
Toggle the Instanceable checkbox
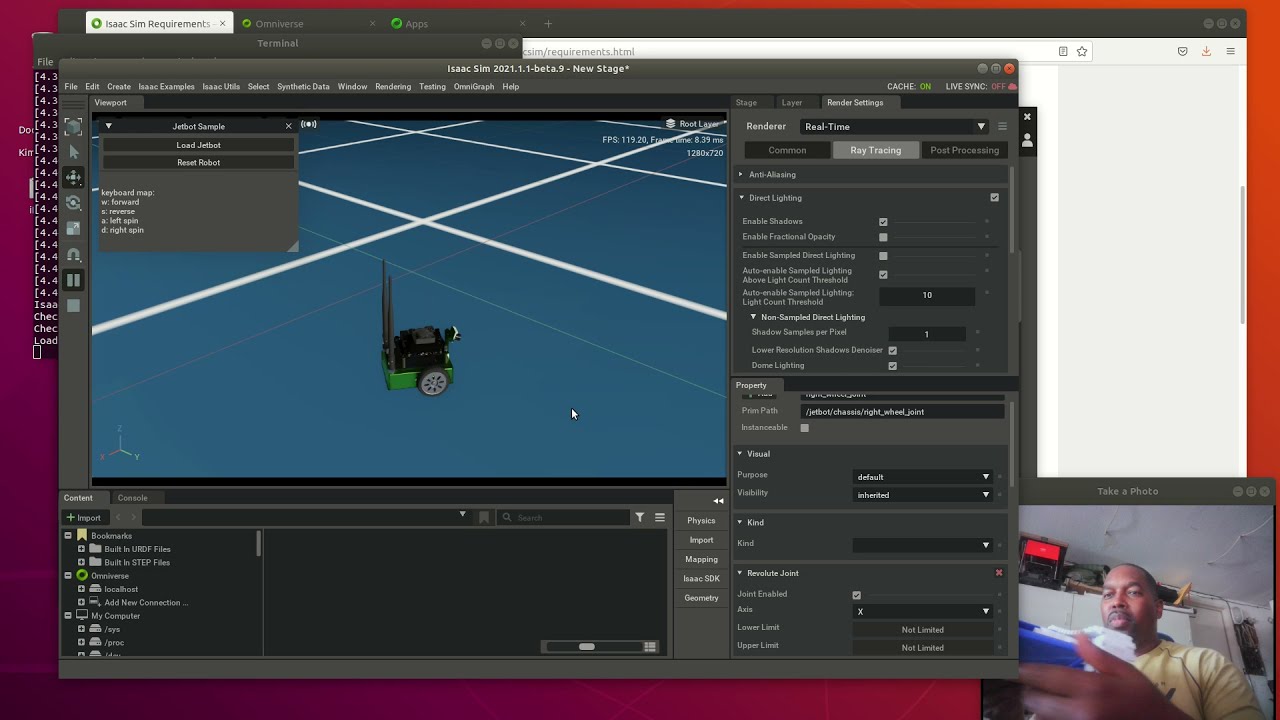click(804, 428)
